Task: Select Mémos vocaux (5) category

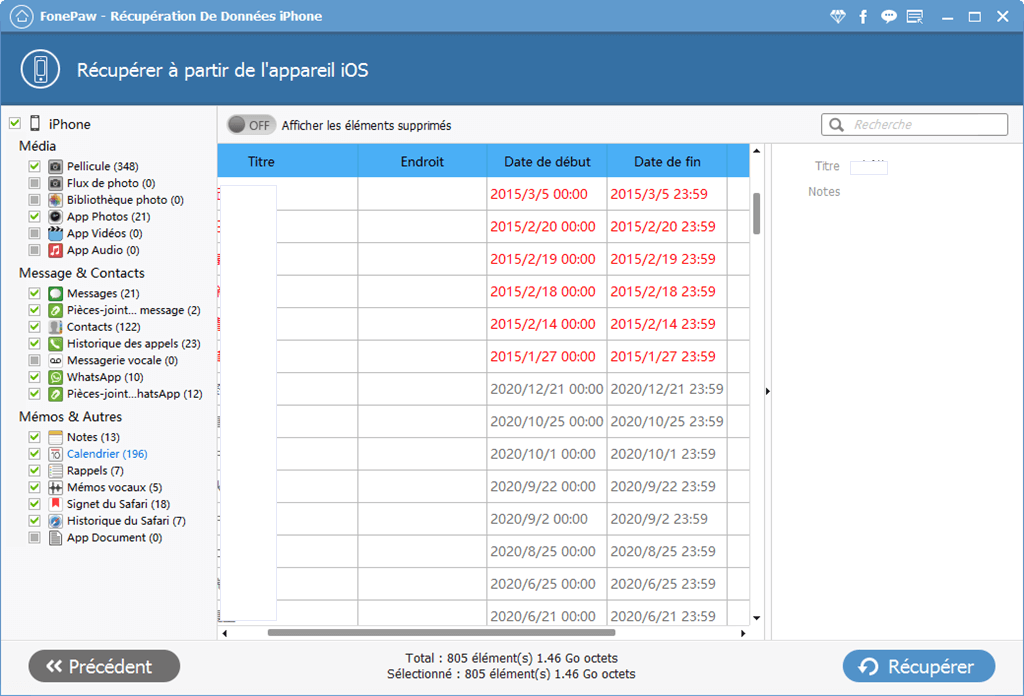Action: click(x=114, y=488)
